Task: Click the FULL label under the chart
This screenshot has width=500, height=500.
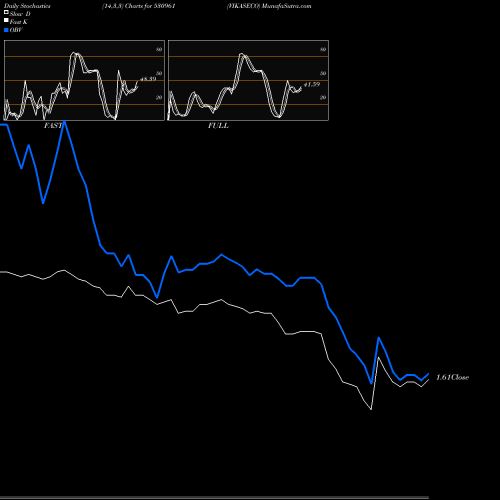Action: pyautogui.click(x=218, y=126)
